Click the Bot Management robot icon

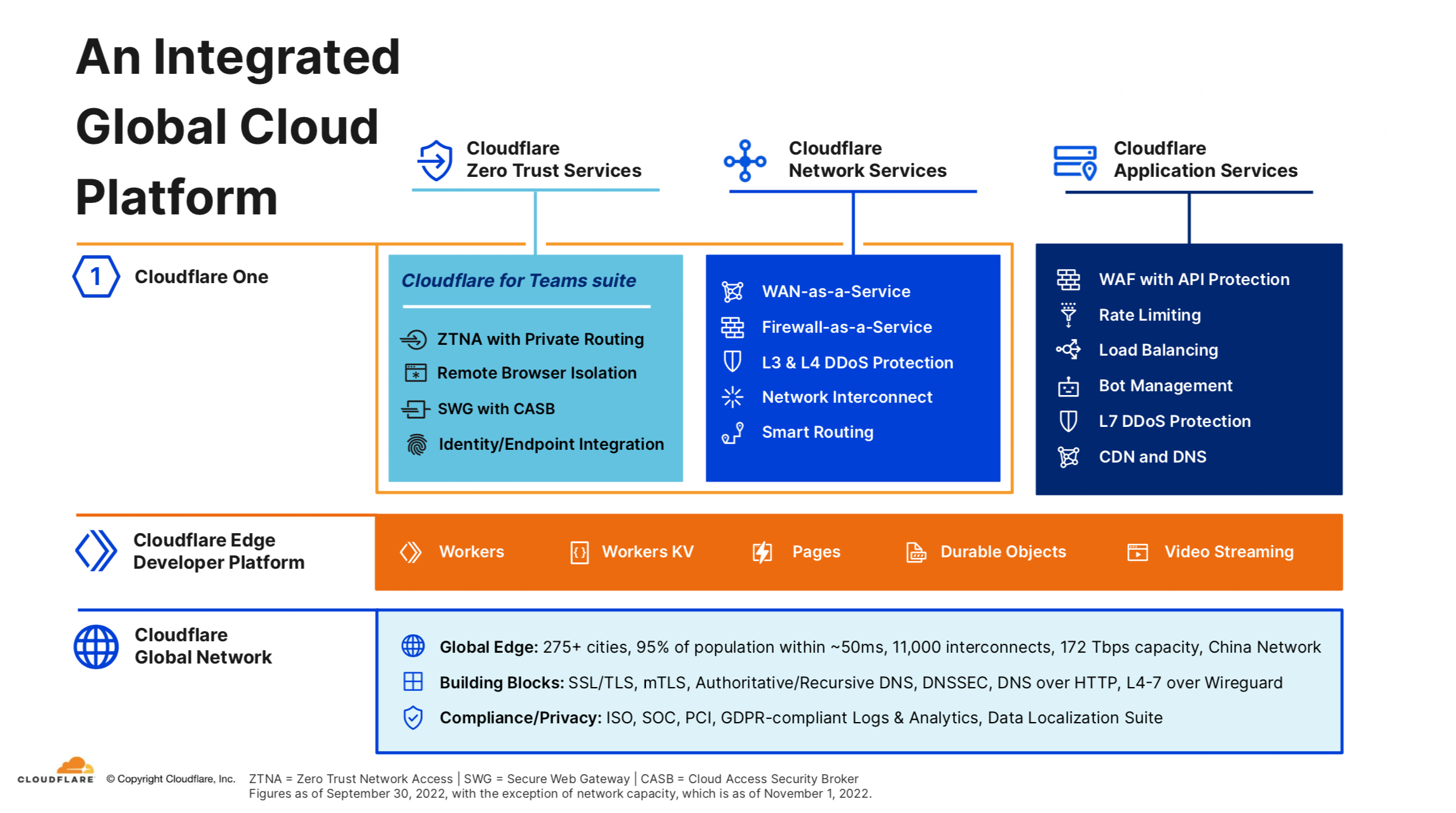[1068, 386]
